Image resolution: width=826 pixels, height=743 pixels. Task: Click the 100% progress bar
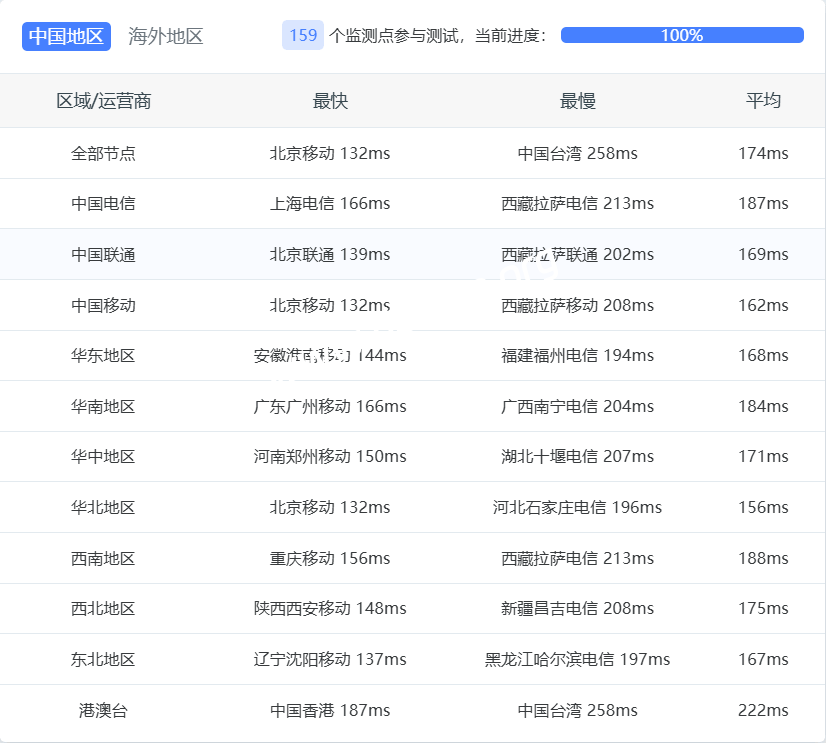(x=682, y=35)
